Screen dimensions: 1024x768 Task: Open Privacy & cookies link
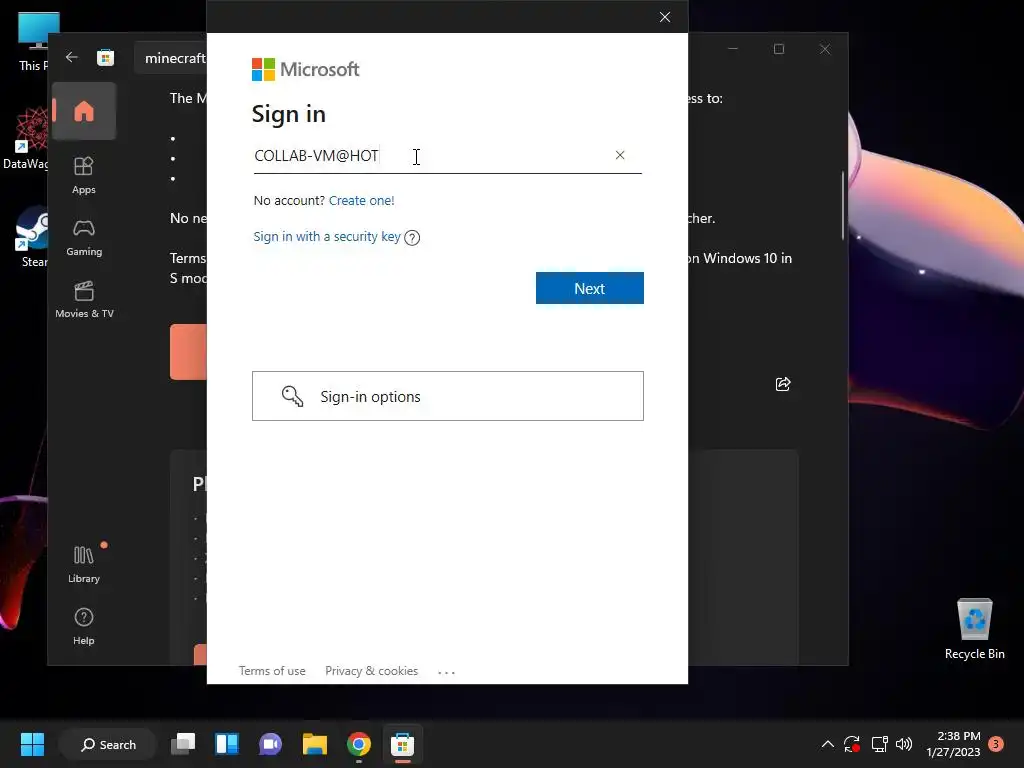click(x=371, y=671)
